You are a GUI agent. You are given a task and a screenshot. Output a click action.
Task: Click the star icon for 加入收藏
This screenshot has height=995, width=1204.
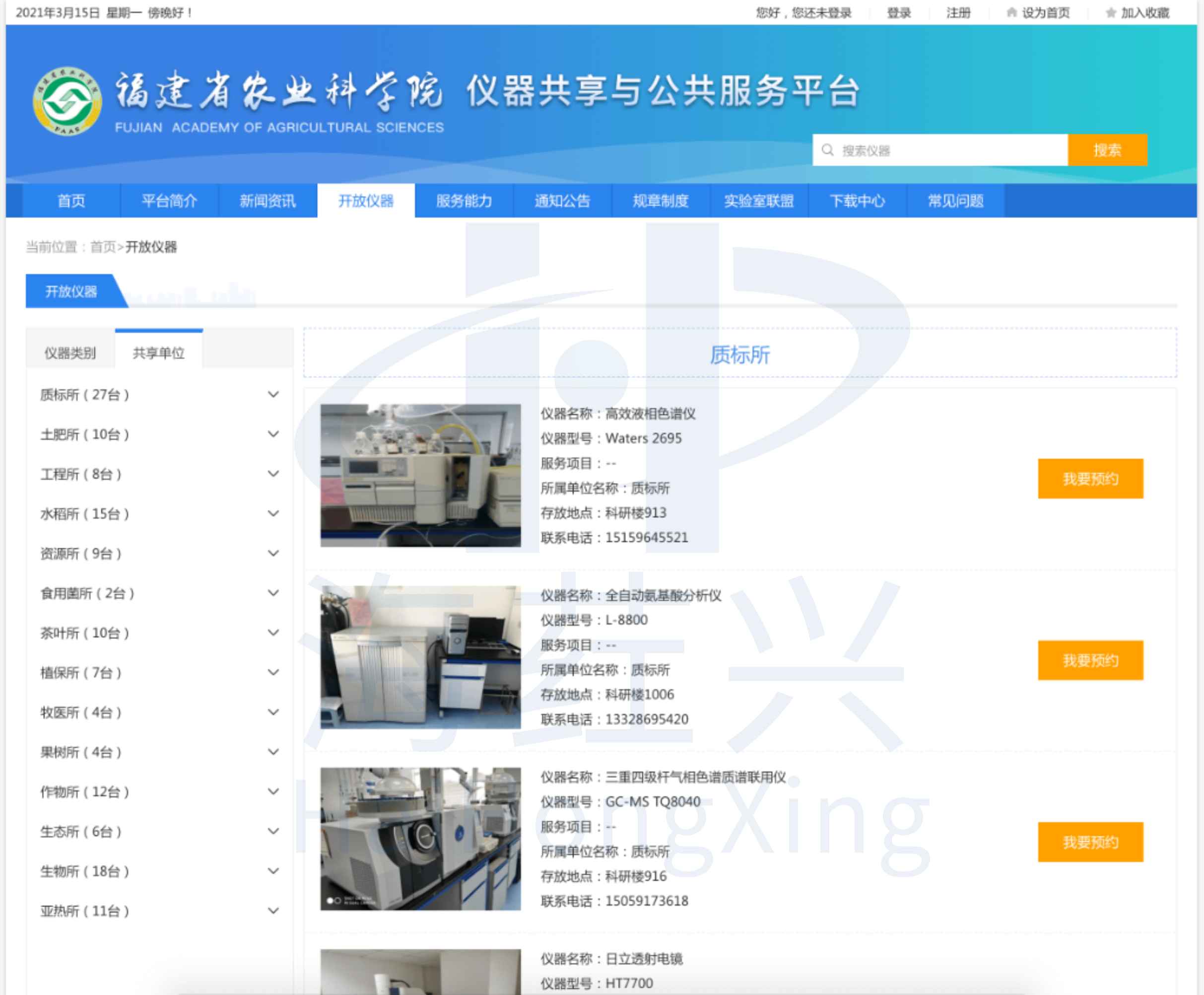1111,12
